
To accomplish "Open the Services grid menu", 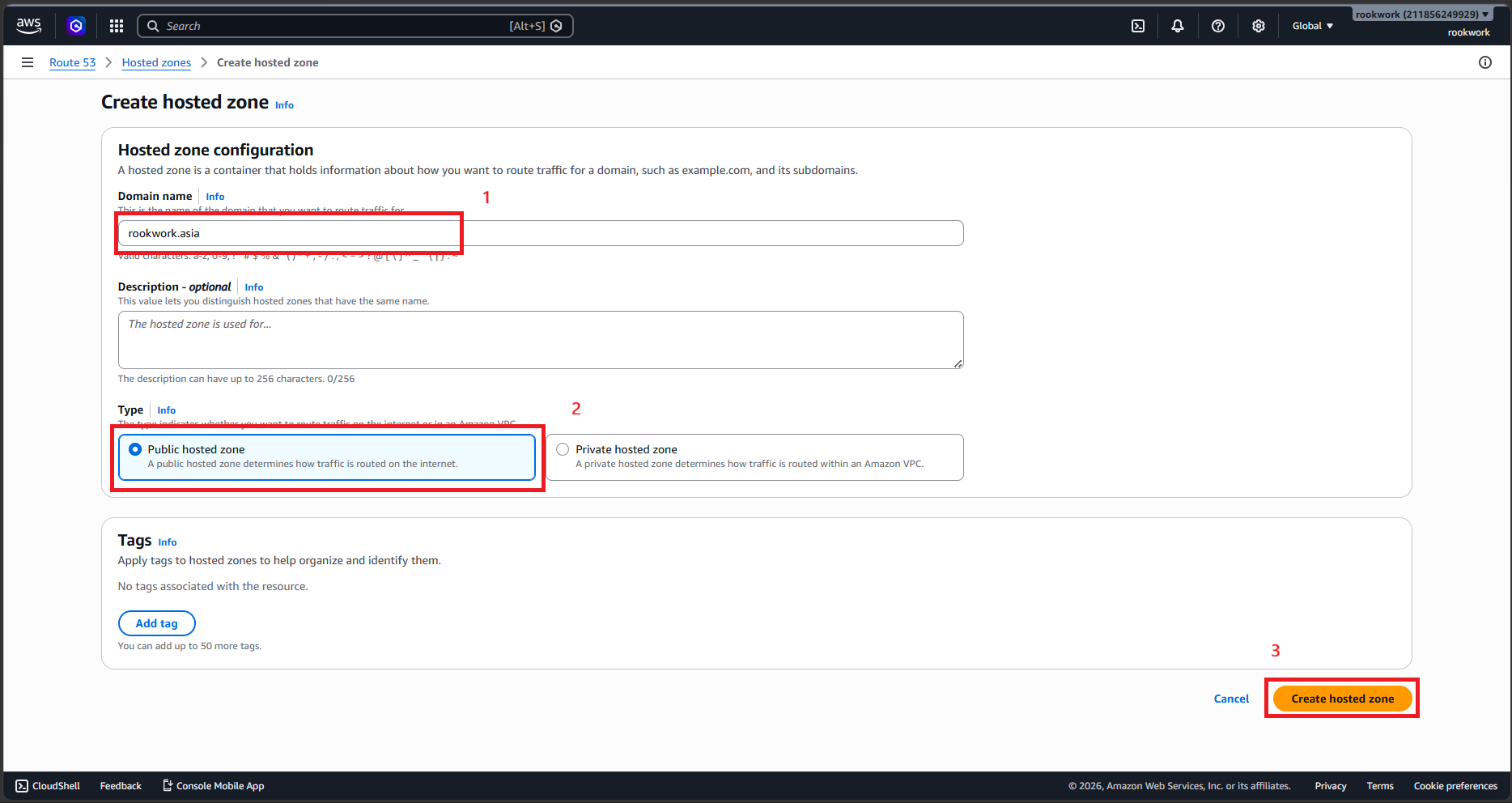I will (117, 26).
